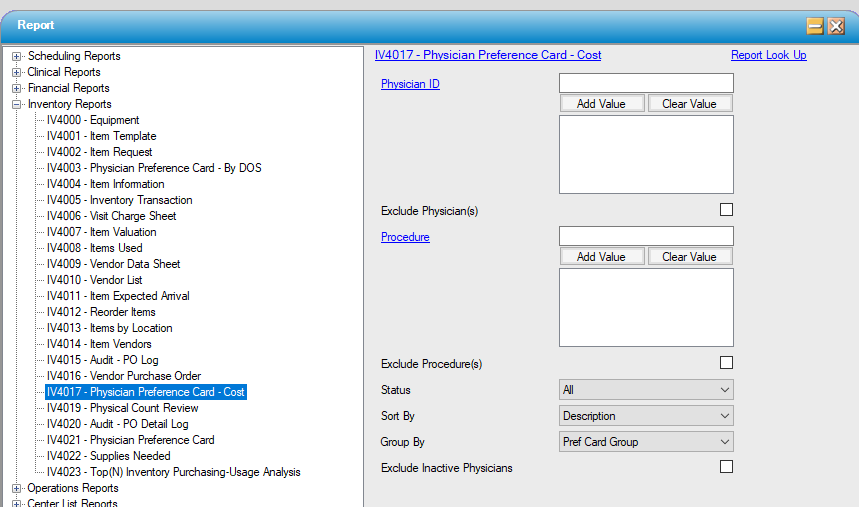Click the Procedure text input field
The width and height of the screenshot is (859, 507).
(646, 236)
